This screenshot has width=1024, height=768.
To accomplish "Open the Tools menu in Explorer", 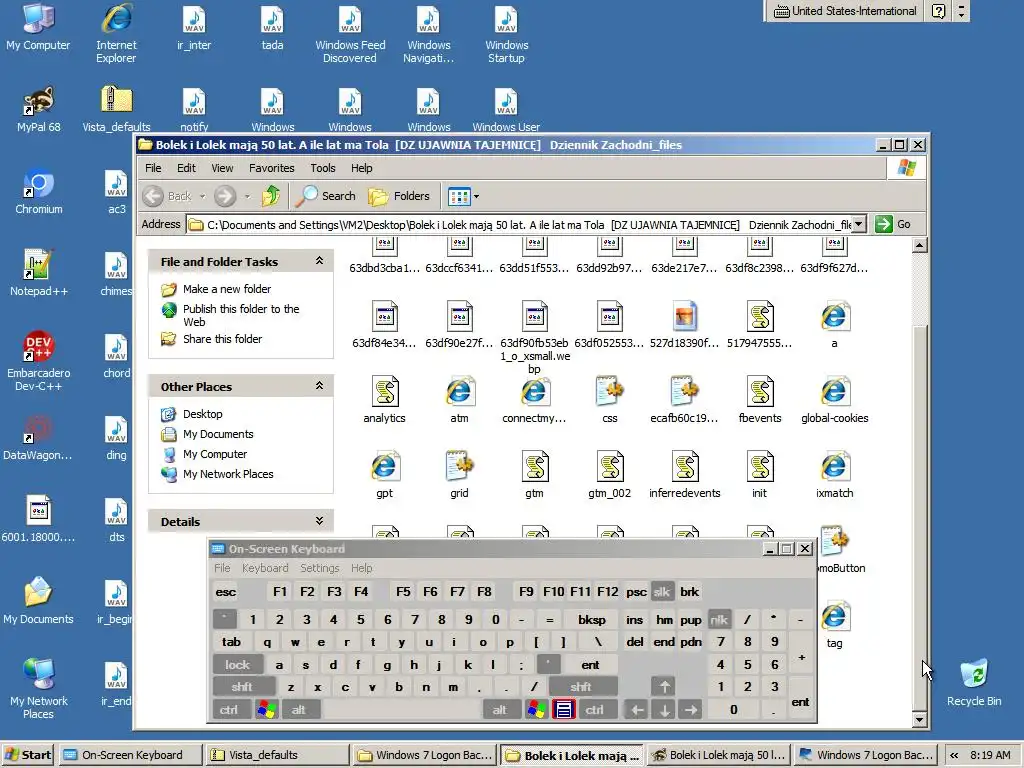I will (323, 168).
